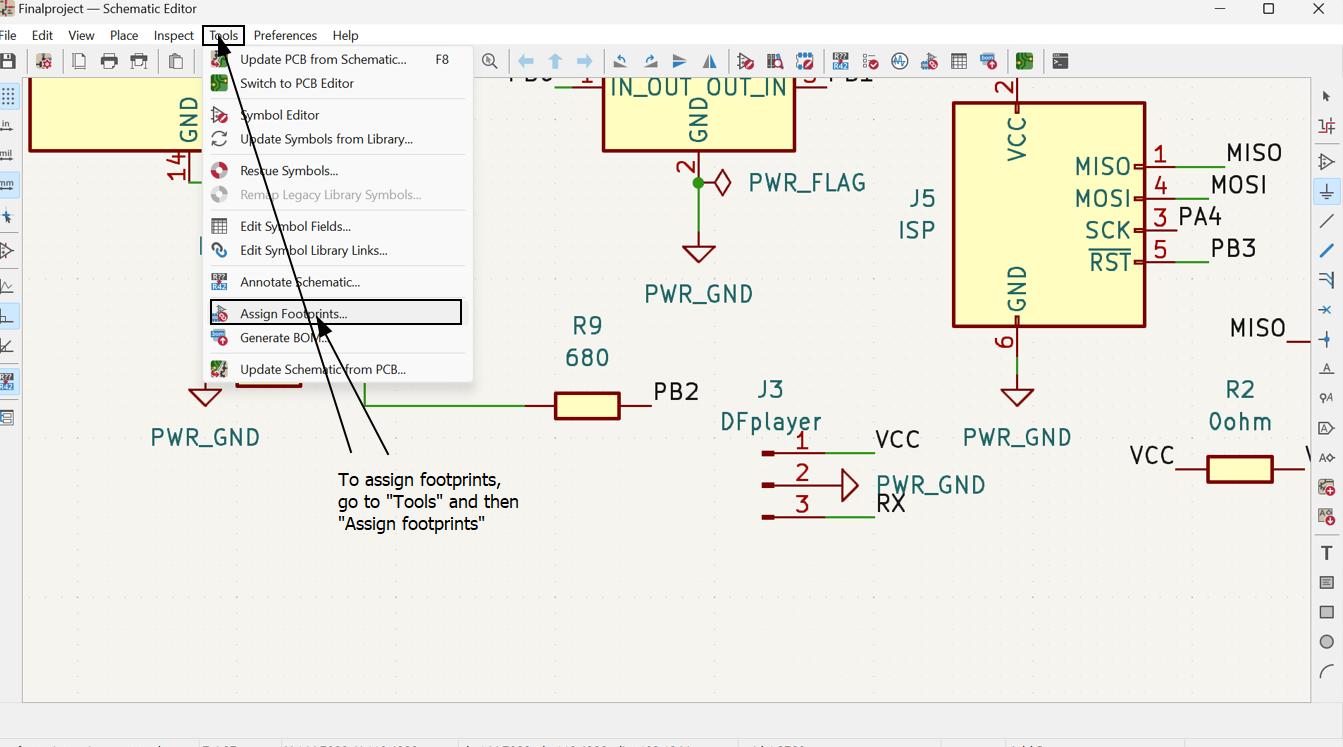
Task: Click the Rotate Clockwise icon
Action: 650,61
